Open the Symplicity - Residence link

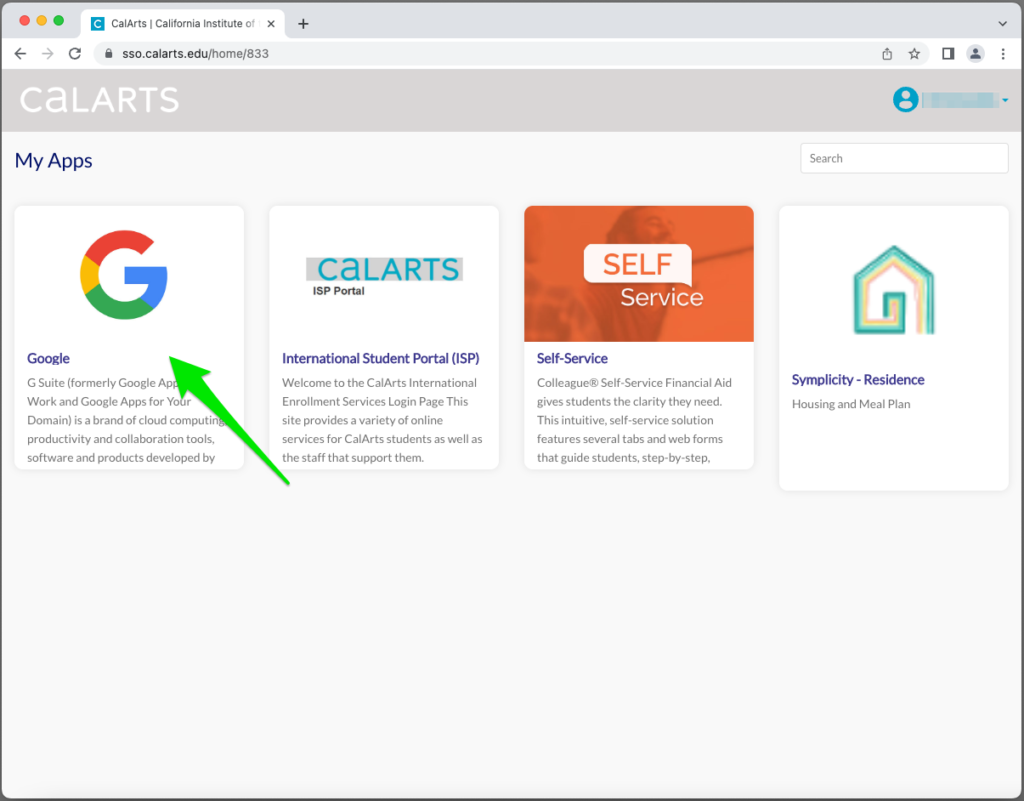[858, 380]
